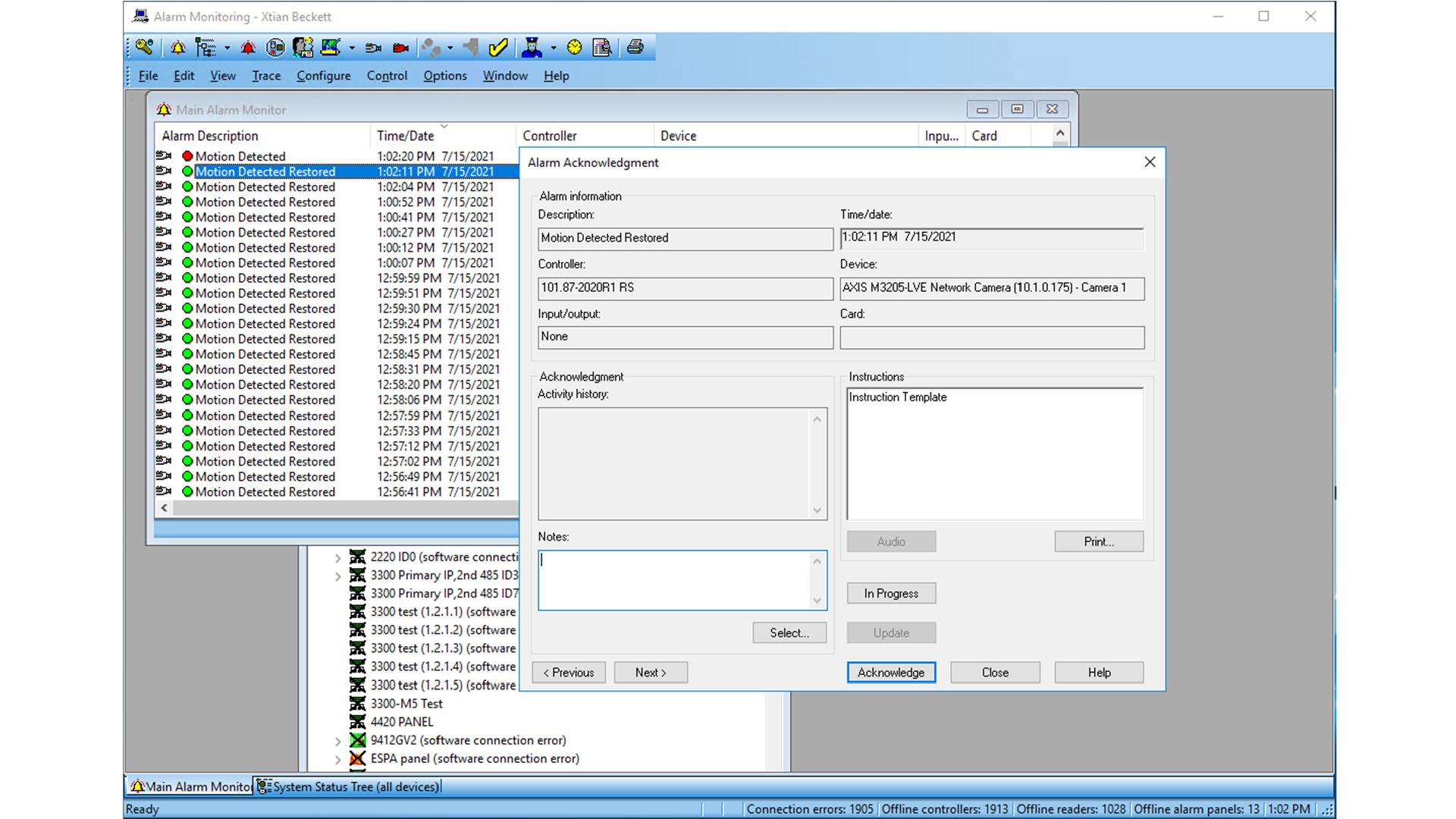The height and width of the screenshot is (819, 1456).
Task: Click the red bell pending alarms icon
Action: (x=248, y=48)
